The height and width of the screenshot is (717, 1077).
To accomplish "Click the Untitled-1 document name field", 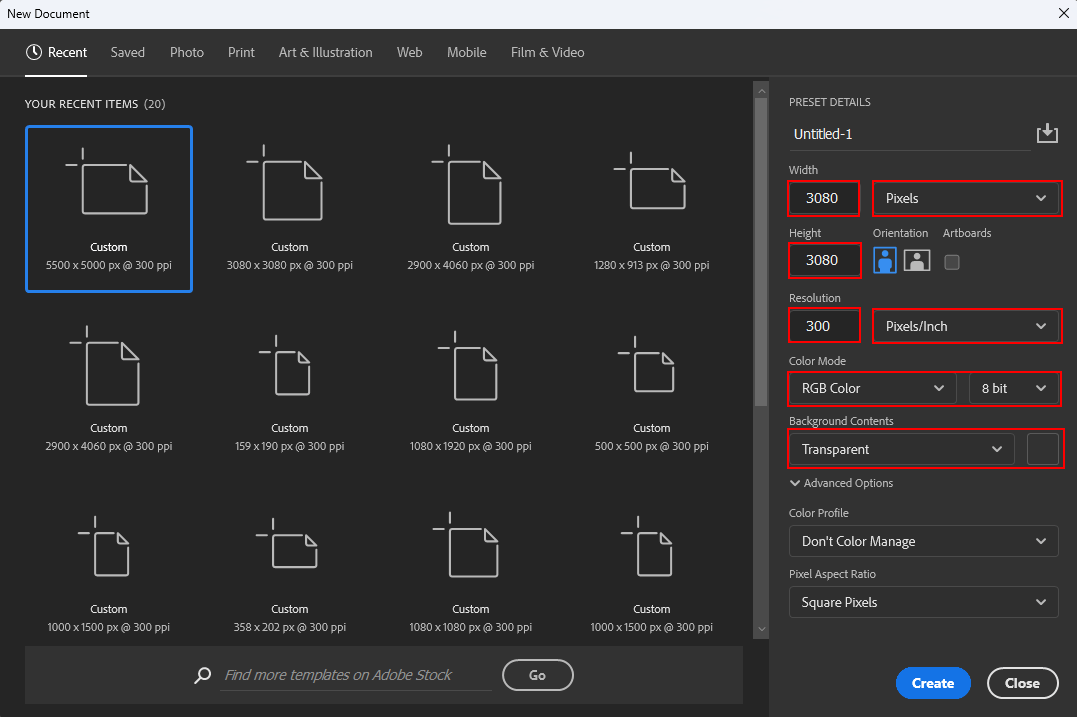I will point(908,134).
